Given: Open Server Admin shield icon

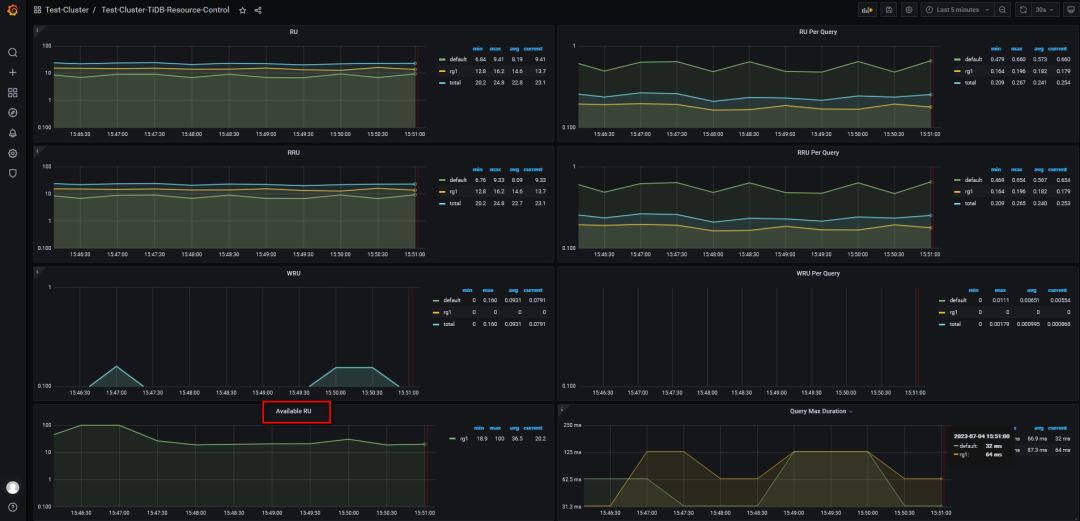Looking at the screenshot, I should pos(12,173).
